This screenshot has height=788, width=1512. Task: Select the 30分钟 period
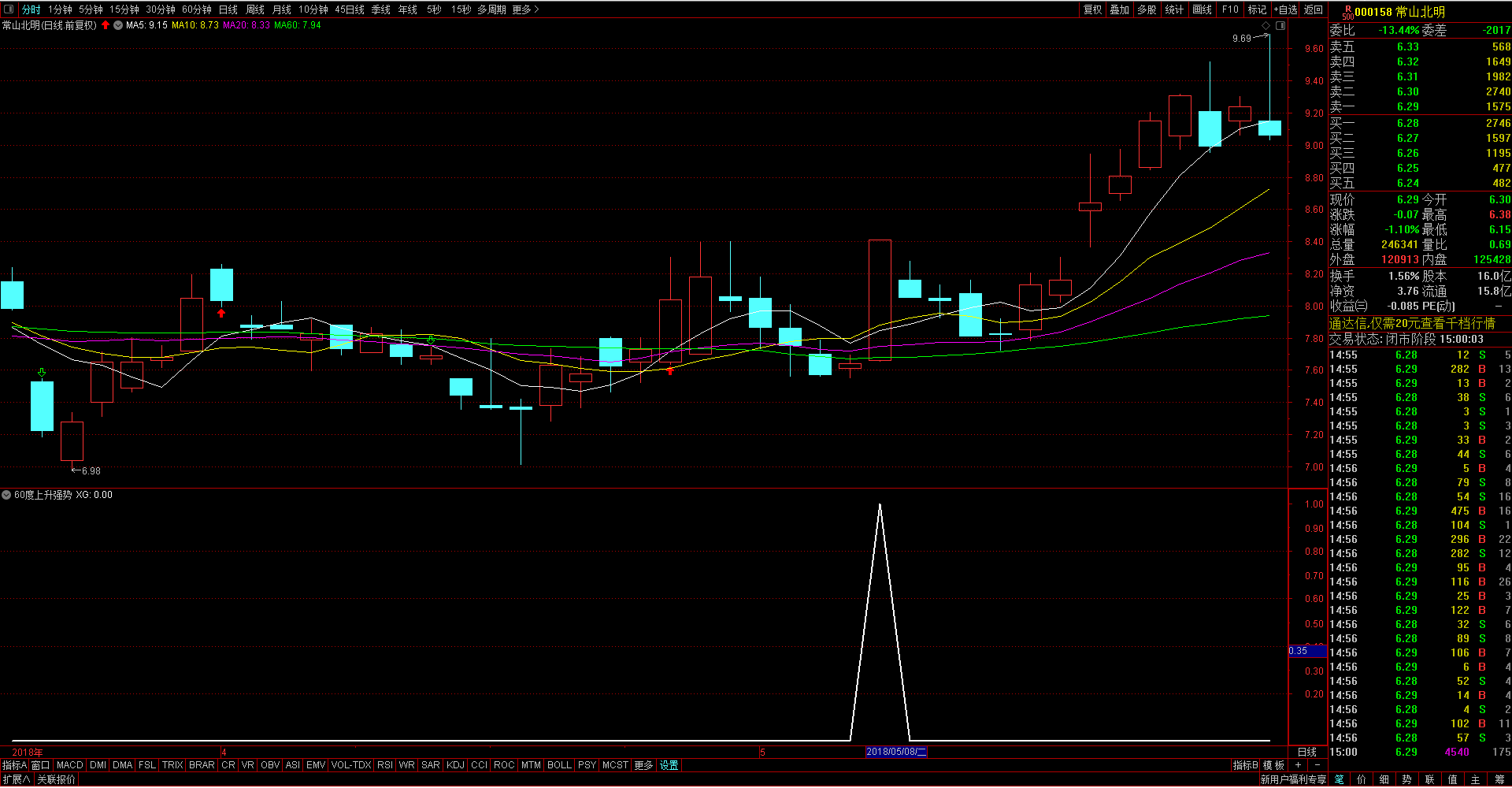[161, 9]
